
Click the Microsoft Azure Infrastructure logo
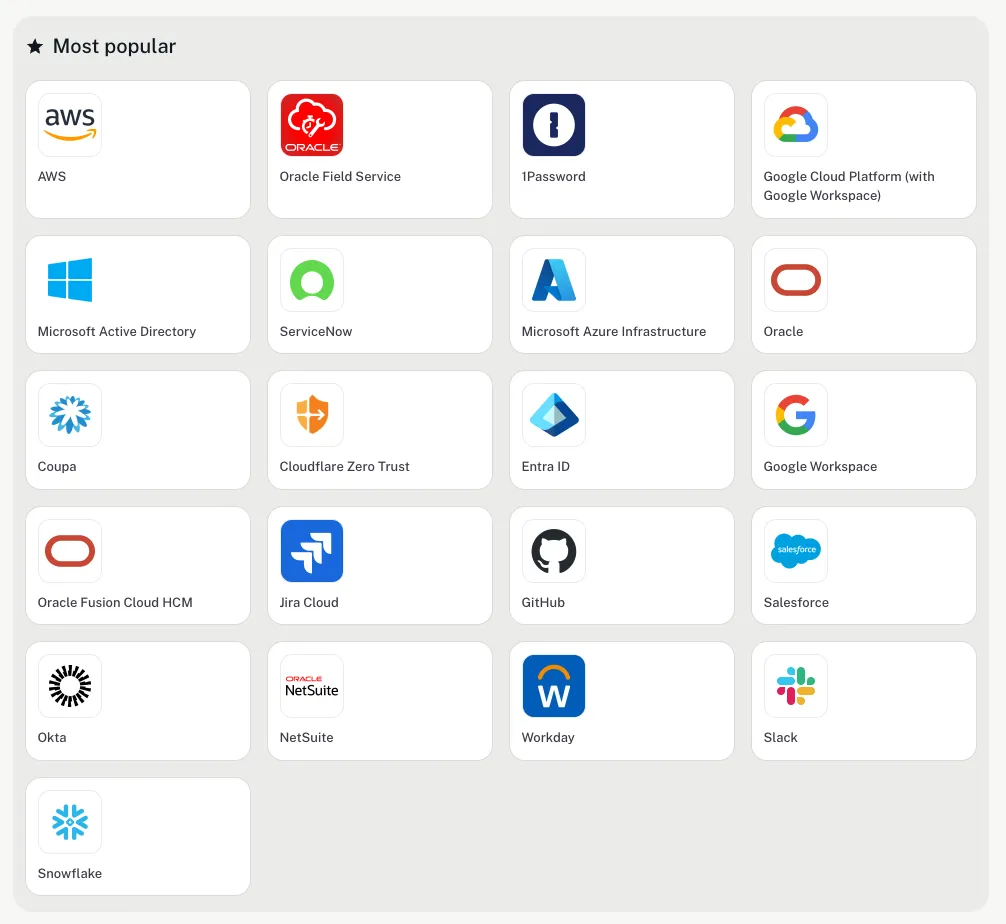point(554,280)
